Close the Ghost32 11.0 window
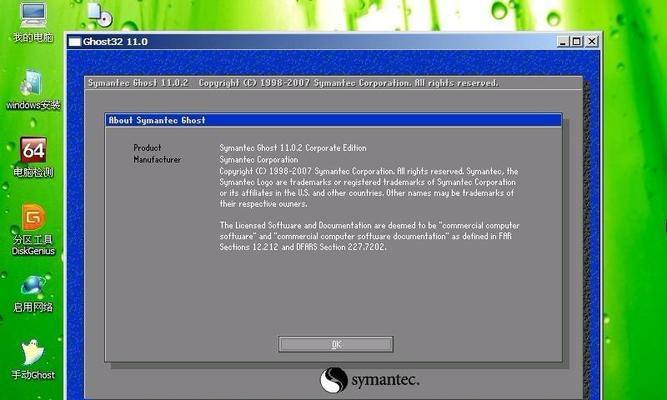Screen dimensions: 667x400 point(592,41)
